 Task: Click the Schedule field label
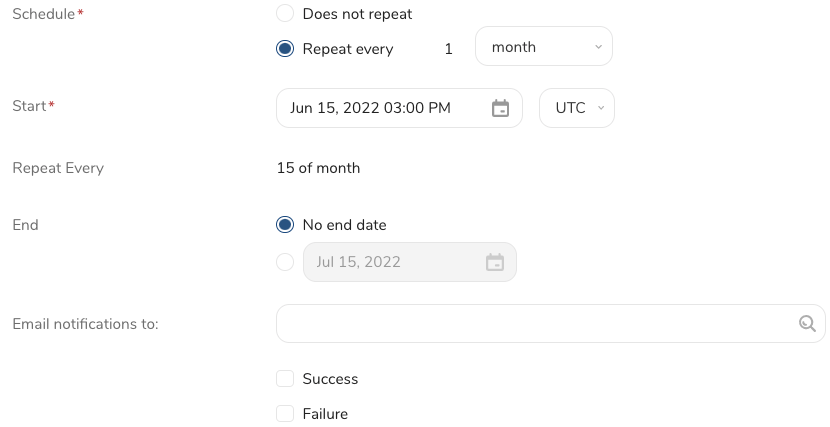tap(44, 14)
